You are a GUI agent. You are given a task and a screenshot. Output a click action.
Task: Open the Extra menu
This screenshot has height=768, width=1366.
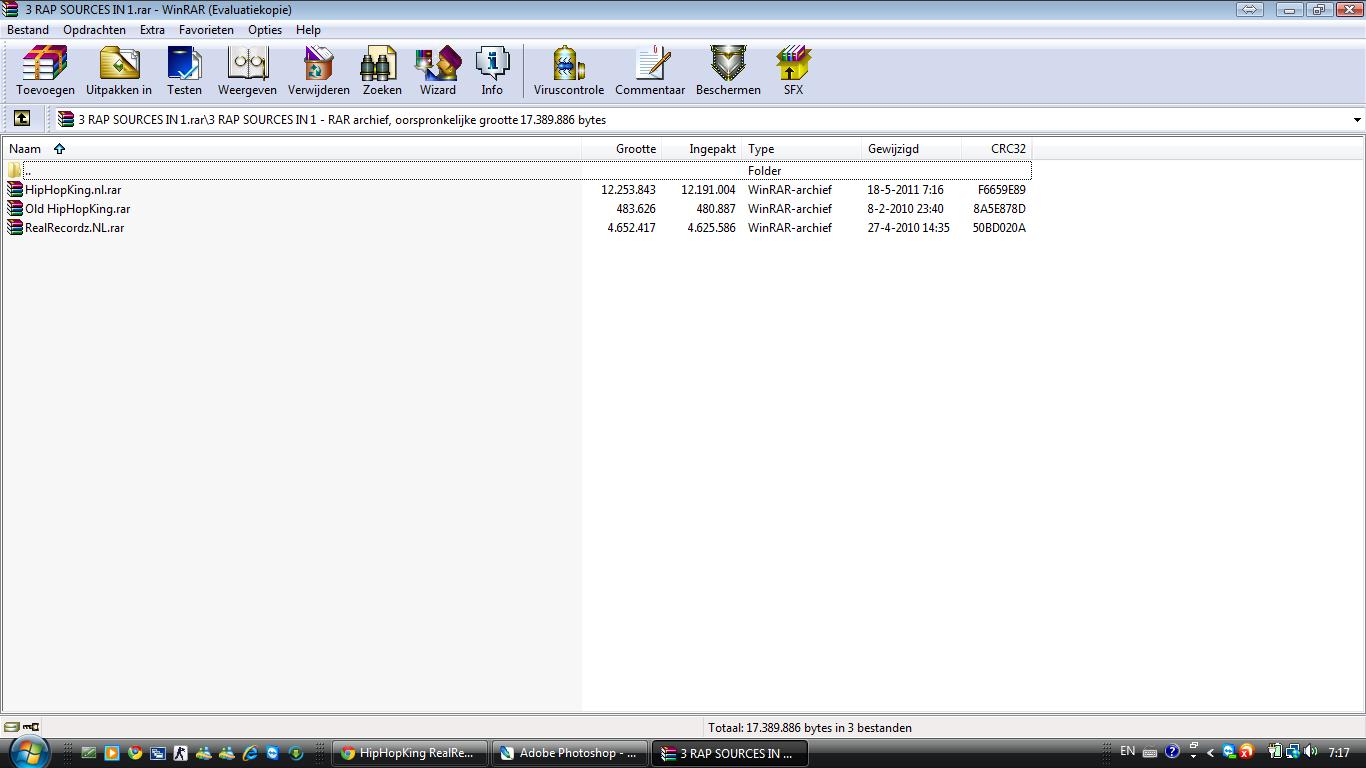[152, 30]
